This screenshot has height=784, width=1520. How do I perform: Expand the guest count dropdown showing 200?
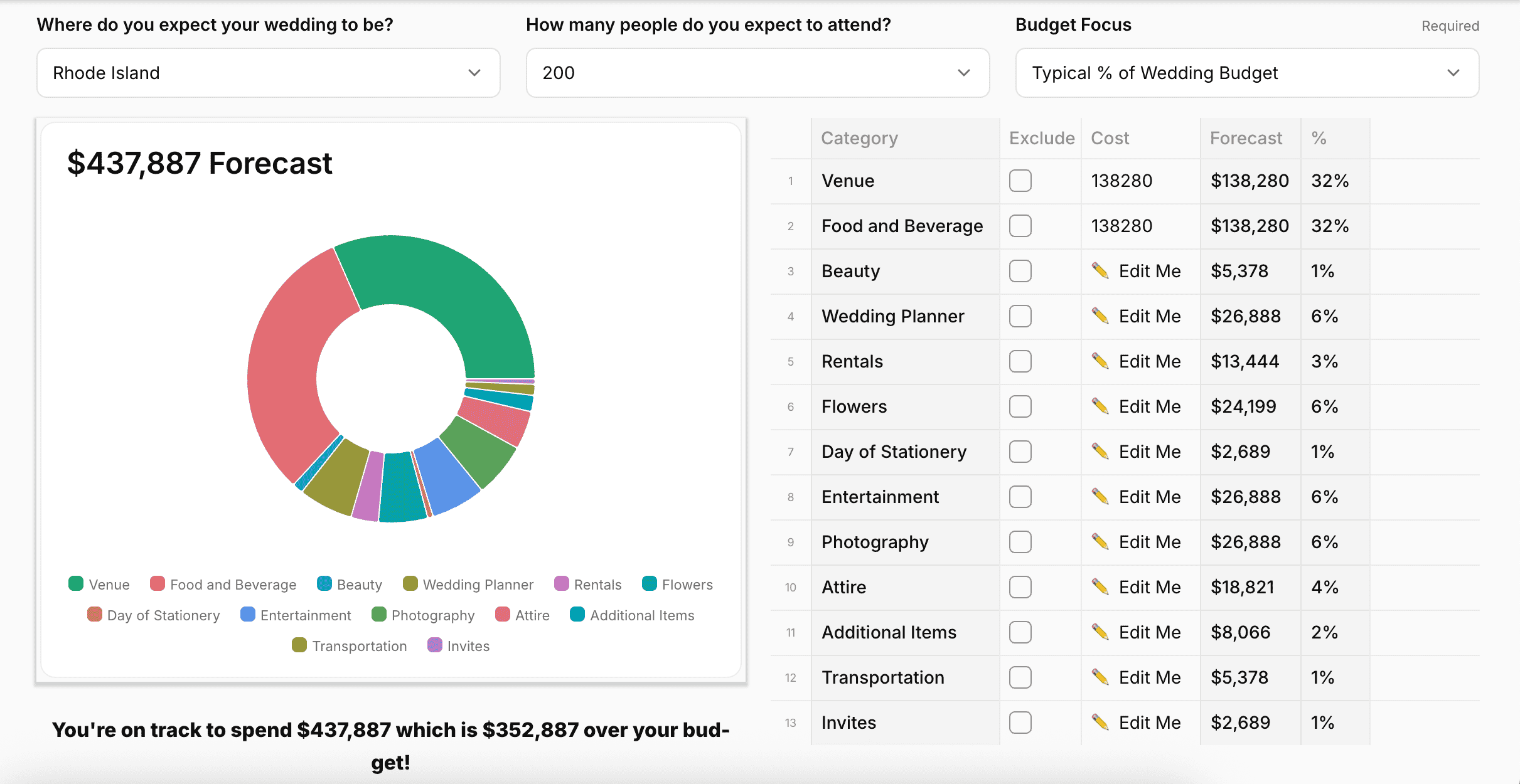pos(757,73)
